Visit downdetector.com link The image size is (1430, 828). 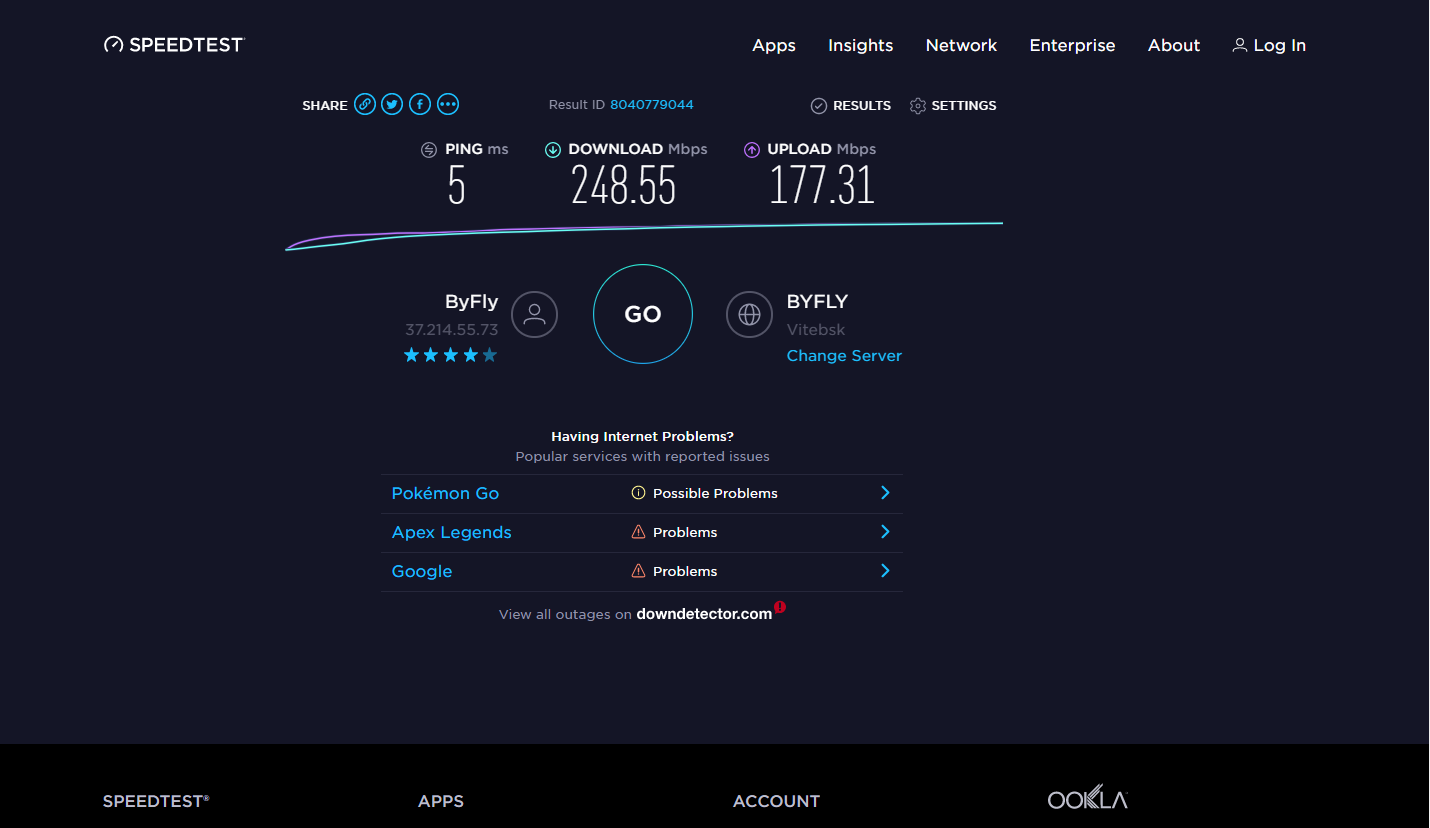coord(704,614)
